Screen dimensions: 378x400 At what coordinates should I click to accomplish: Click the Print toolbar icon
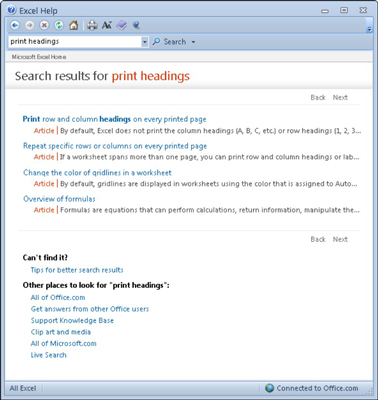pos(92,25)
